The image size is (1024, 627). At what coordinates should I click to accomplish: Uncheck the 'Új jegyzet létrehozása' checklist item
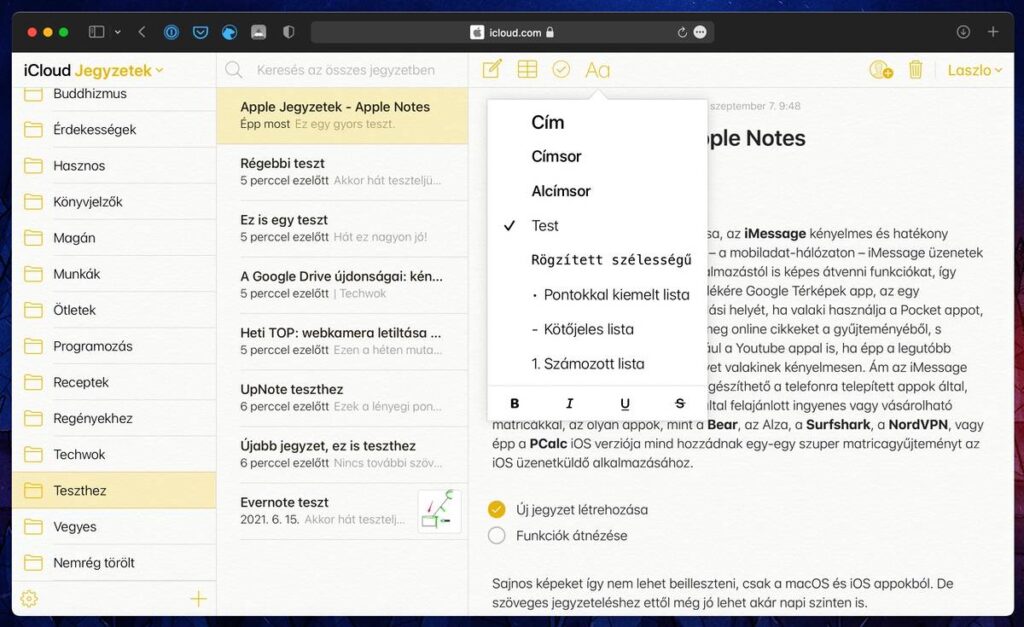(497, 509)
